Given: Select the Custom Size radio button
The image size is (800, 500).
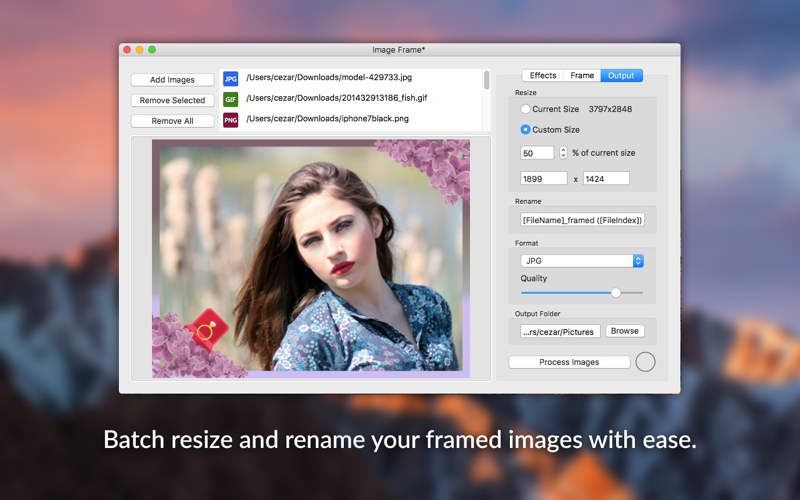Looking at the screenshot, I should point(526,130).
